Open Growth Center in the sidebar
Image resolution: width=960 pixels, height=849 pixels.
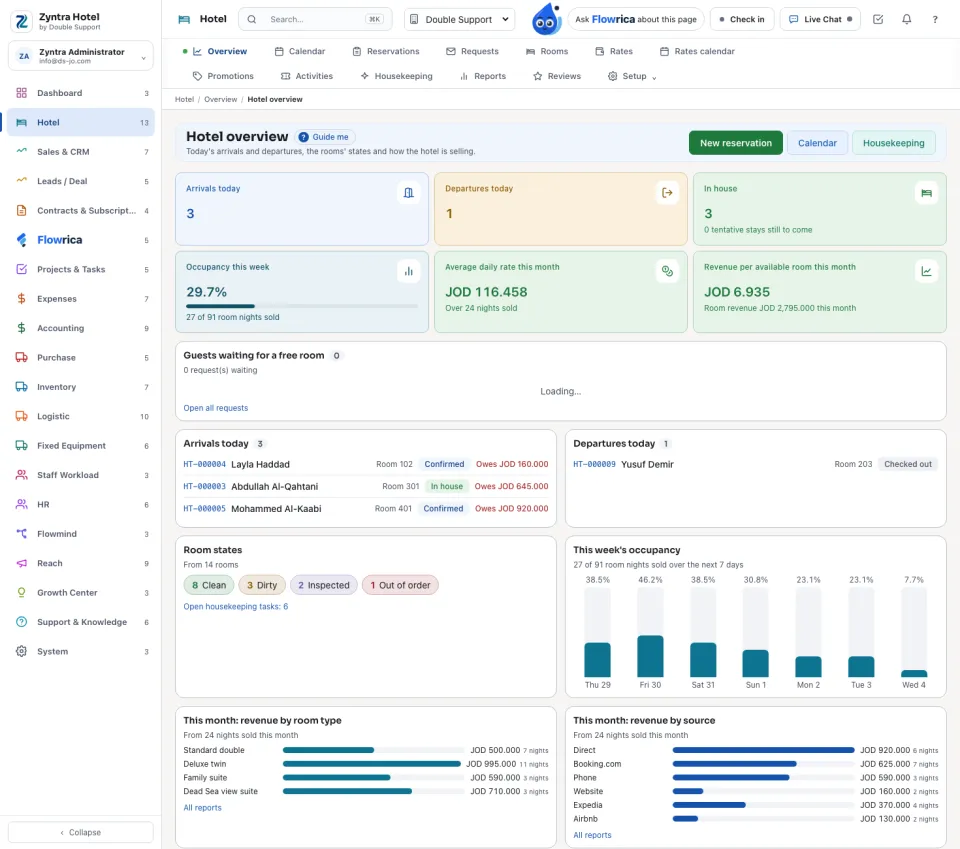[81, 593]
